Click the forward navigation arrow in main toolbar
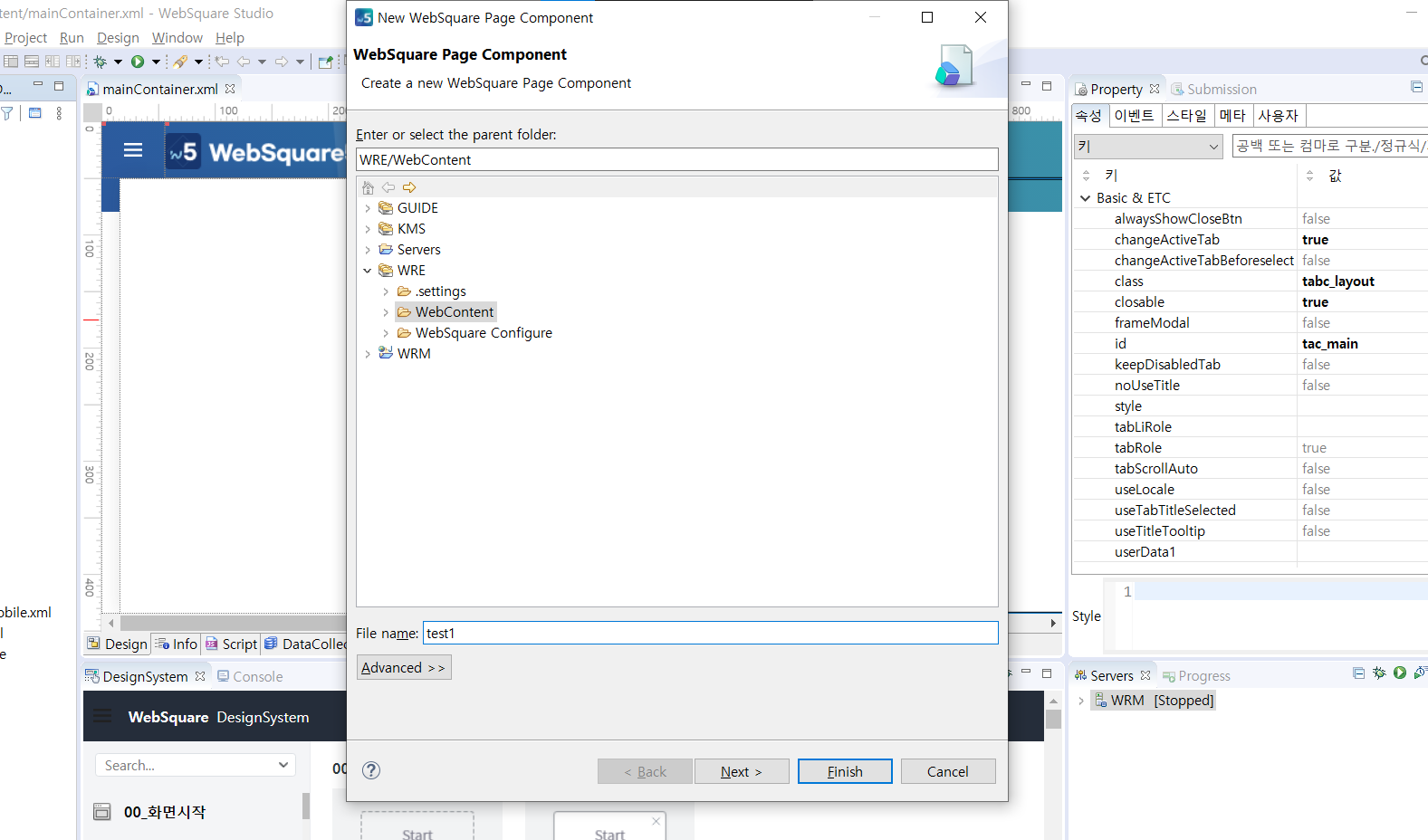The image size is (1428, 840). [282, 62]
